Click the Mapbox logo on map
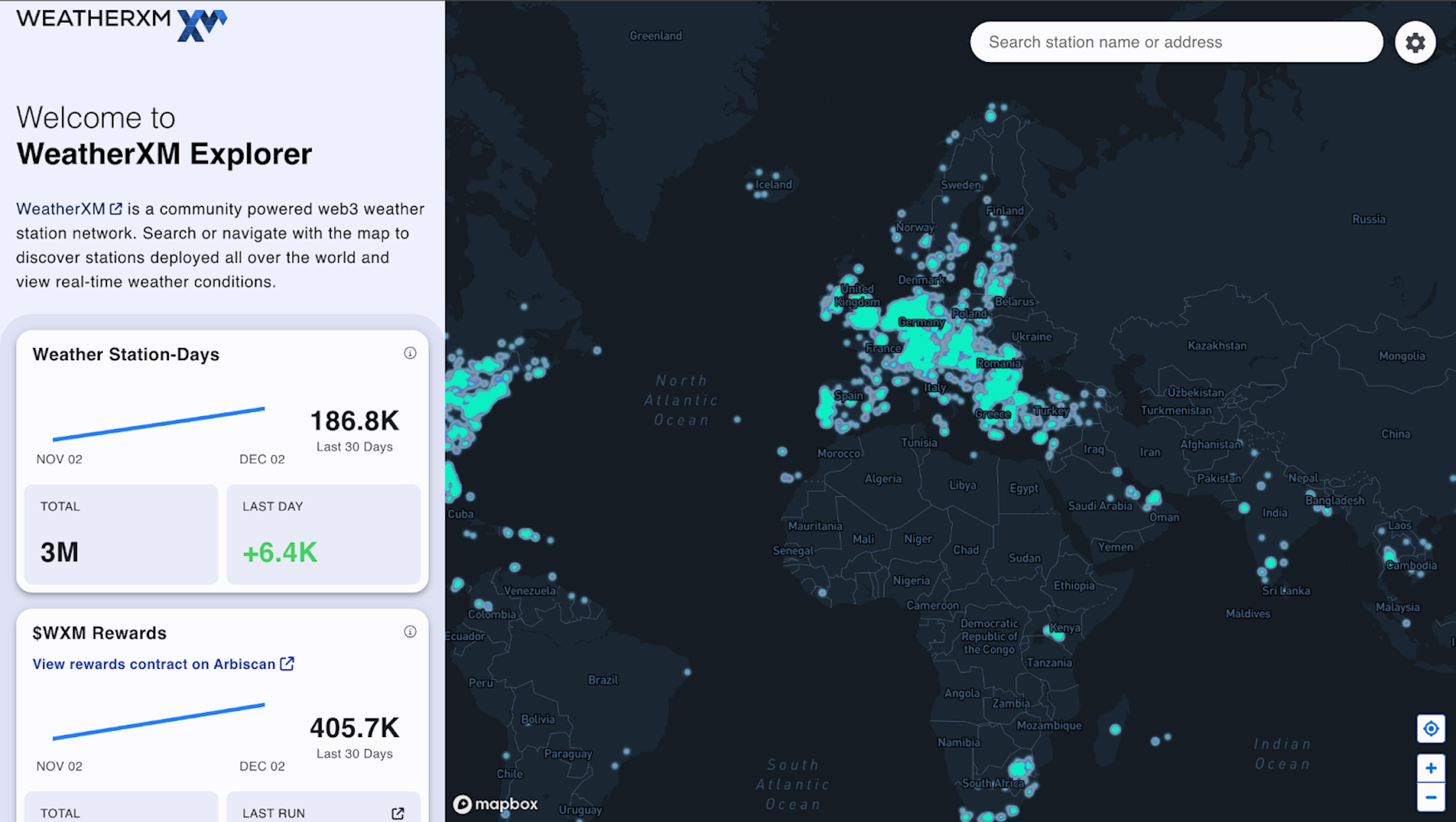The height and width of the screenshot is (822, 1456). pyautogui.click(x=496, y=803)
